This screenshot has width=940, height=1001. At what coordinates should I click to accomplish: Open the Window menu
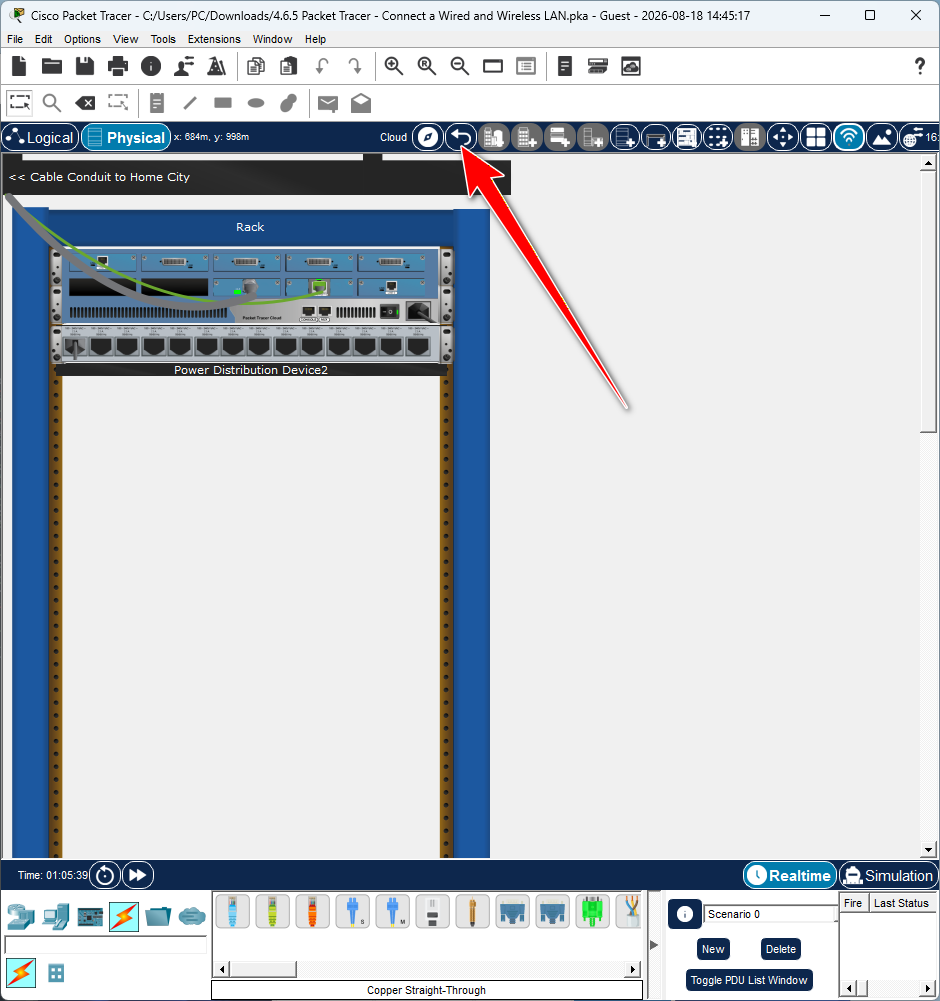(272, 39)
